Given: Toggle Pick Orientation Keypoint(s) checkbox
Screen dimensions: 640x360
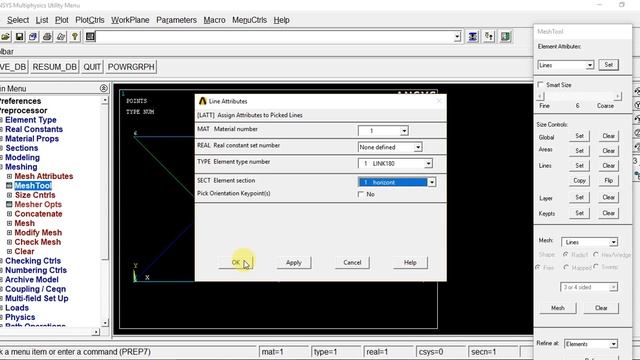Looking at the screenshot, I should click(360, 194).
